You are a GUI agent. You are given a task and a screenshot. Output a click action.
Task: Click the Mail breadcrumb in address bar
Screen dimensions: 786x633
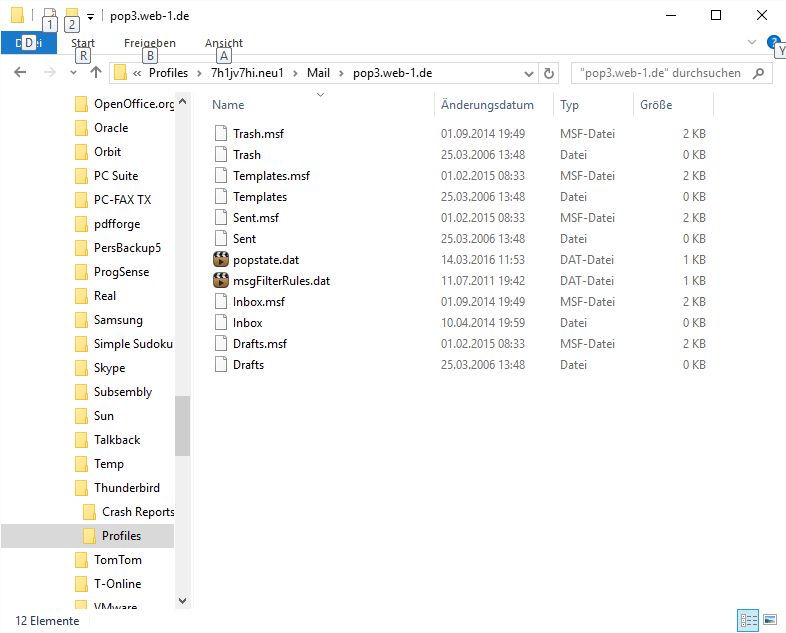(318, 73)
